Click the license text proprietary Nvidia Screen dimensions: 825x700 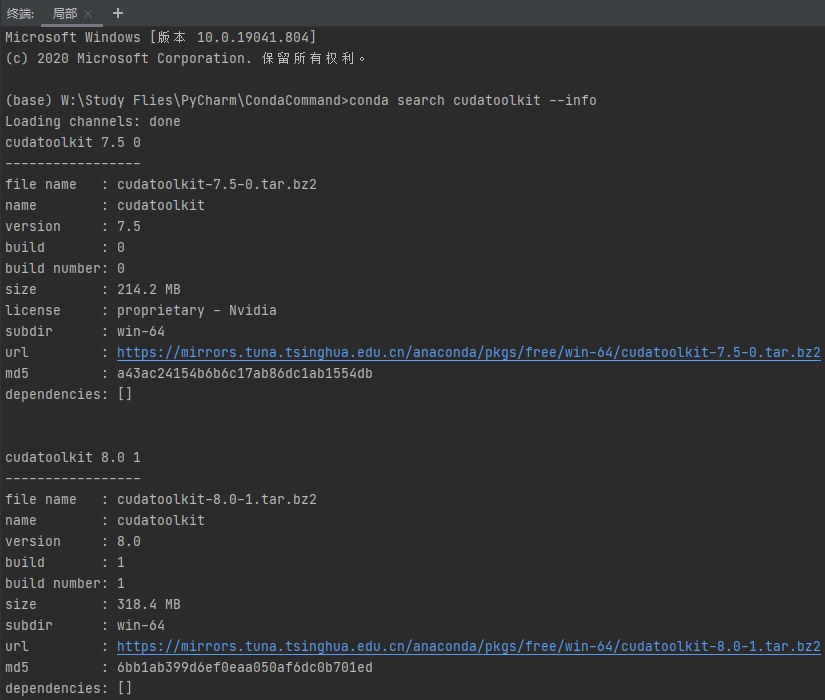click(197, 310)
